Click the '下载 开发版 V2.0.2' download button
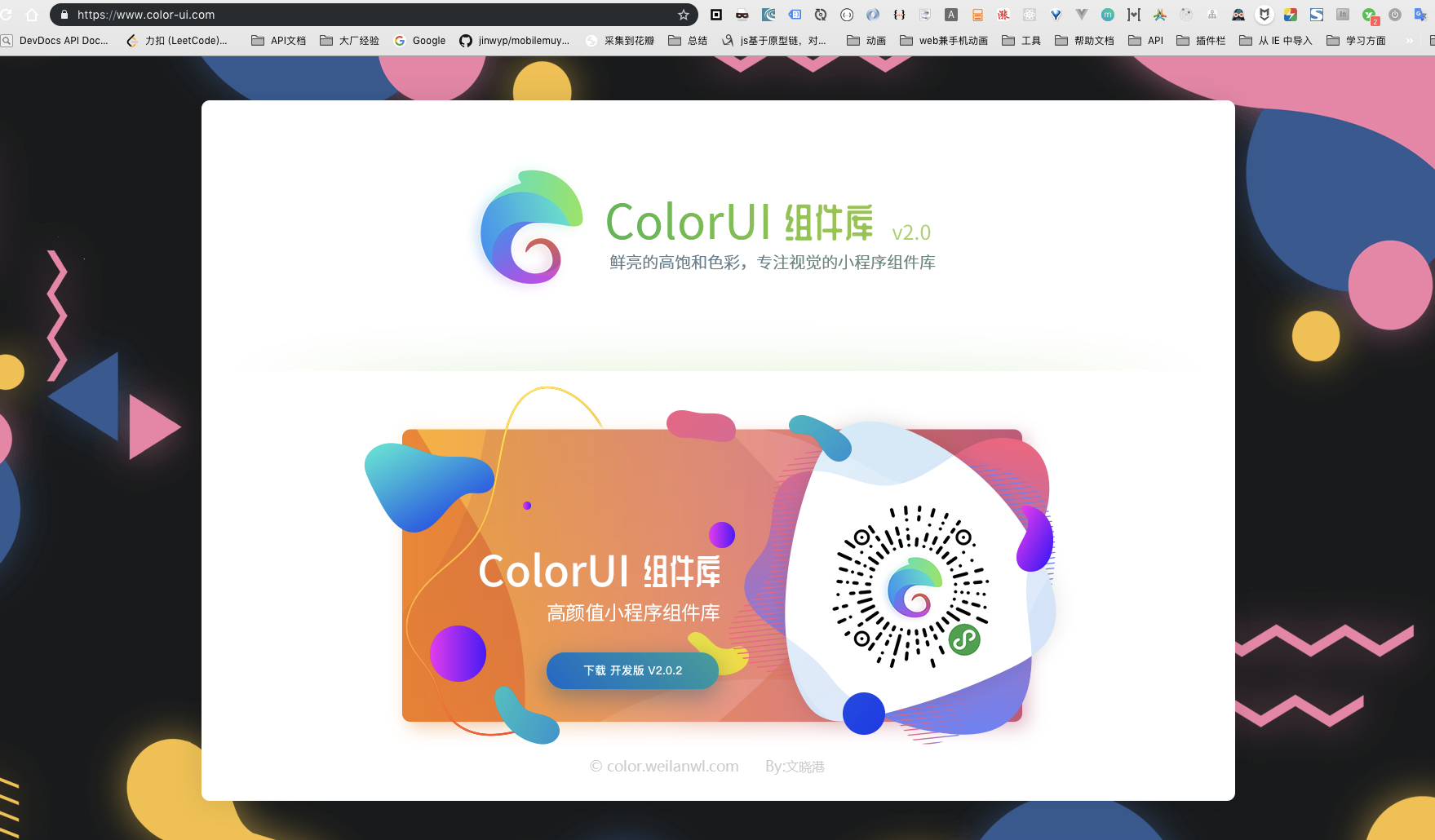The height and width of the screenshot is (840, 1435). tap(632, 670)
